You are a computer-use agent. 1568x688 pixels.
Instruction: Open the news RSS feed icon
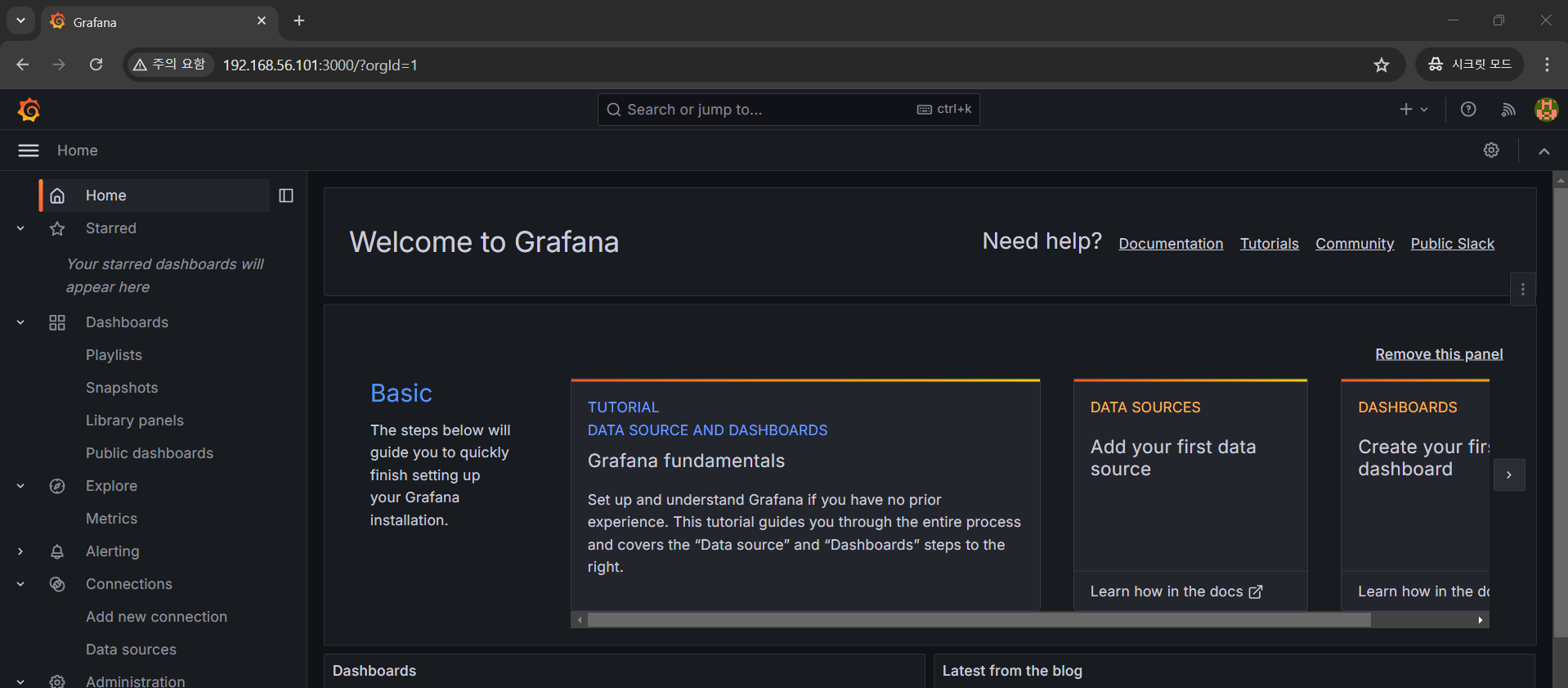tap(1508, 110)
